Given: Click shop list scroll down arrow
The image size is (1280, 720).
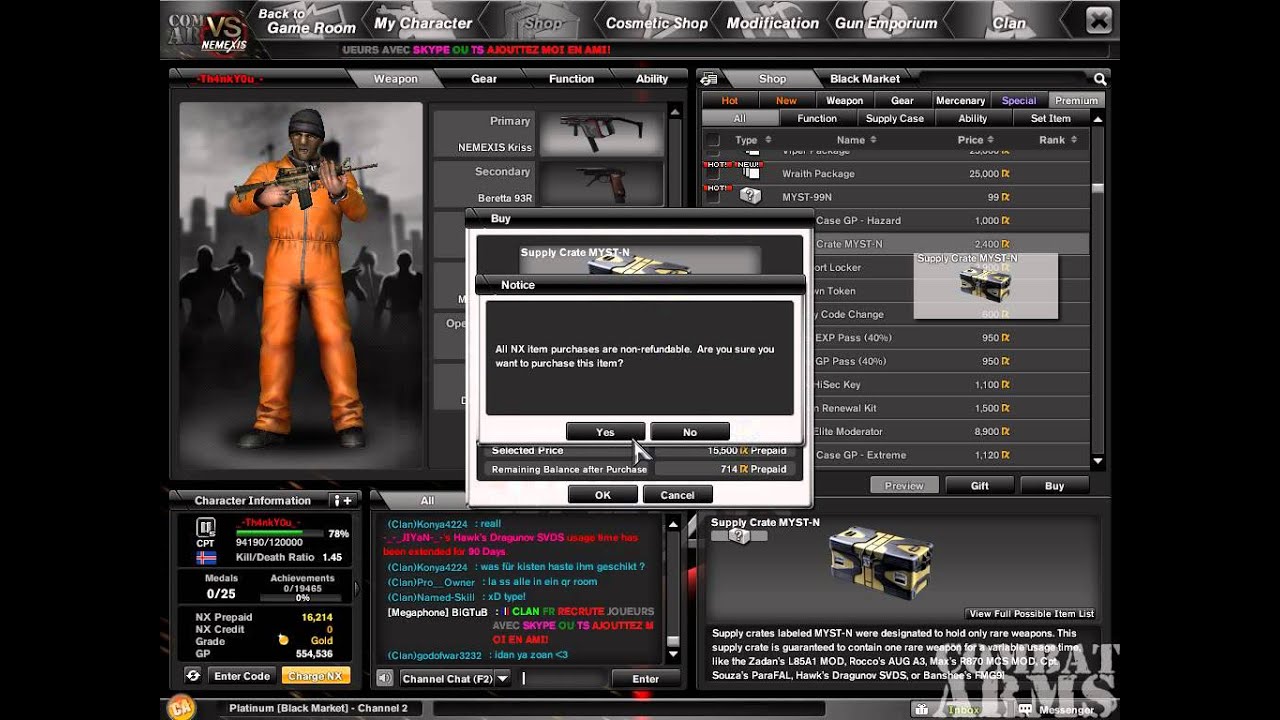Looking at the screenshot, I should click(1098, 461).
